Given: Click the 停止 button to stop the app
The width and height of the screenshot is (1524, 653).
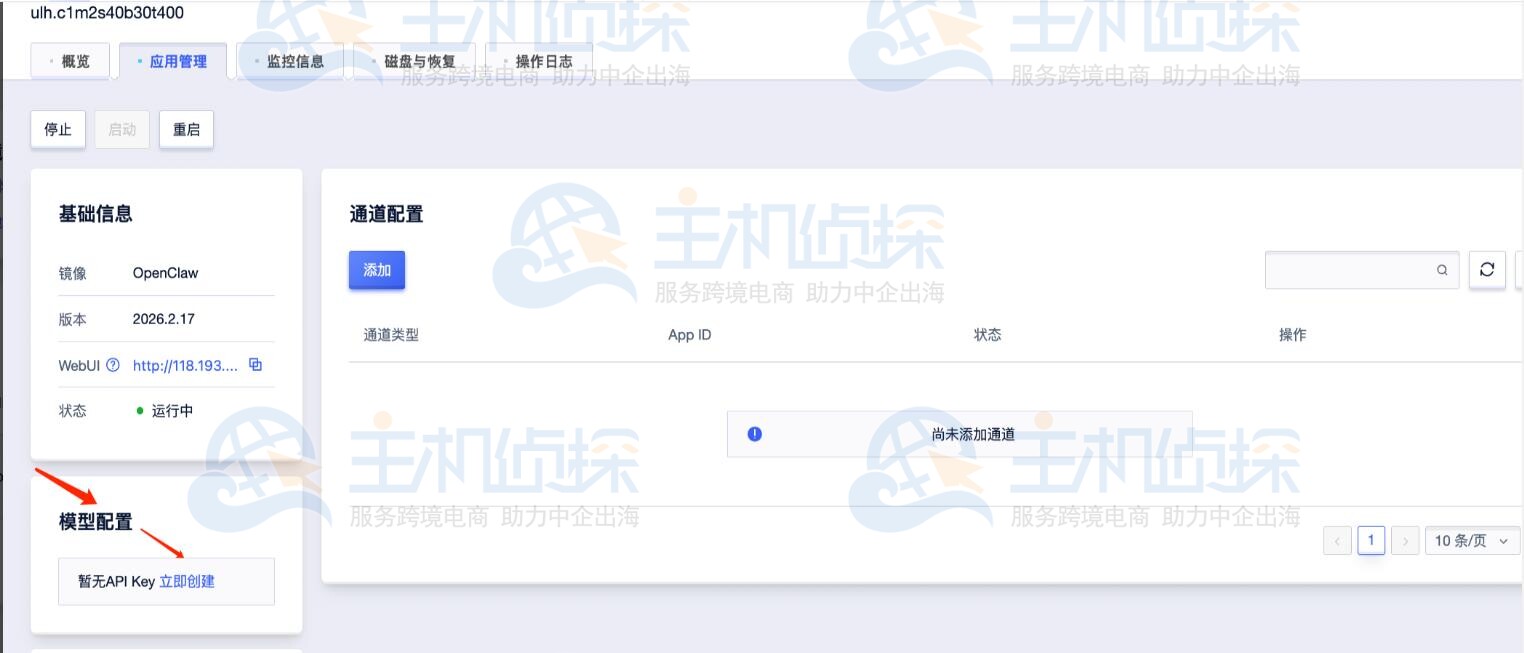Looking at the screenshot, I should click(x=57, y=128).
